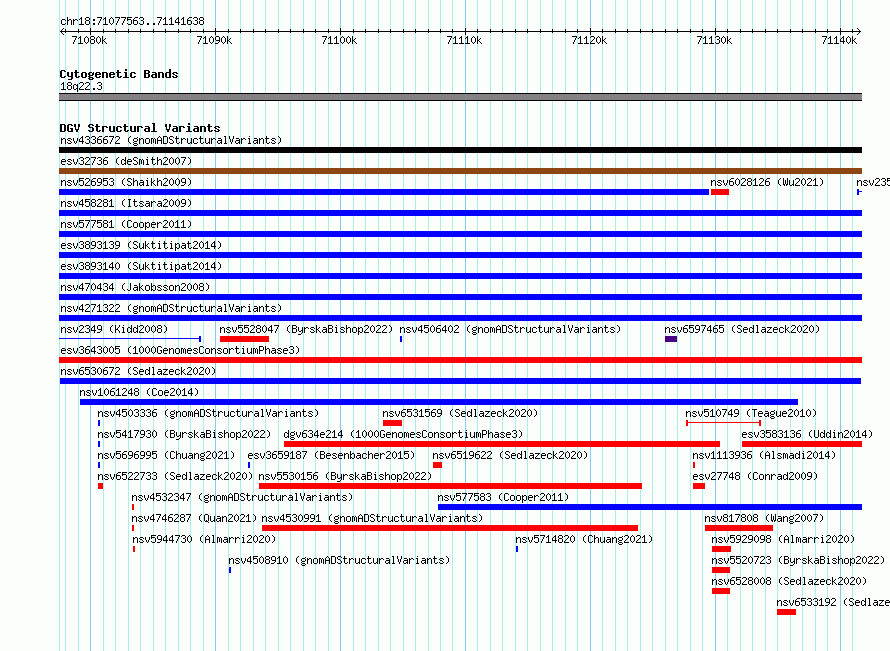Click the nsv6530672 (Sedlazeck2020) label

point(138,371)
